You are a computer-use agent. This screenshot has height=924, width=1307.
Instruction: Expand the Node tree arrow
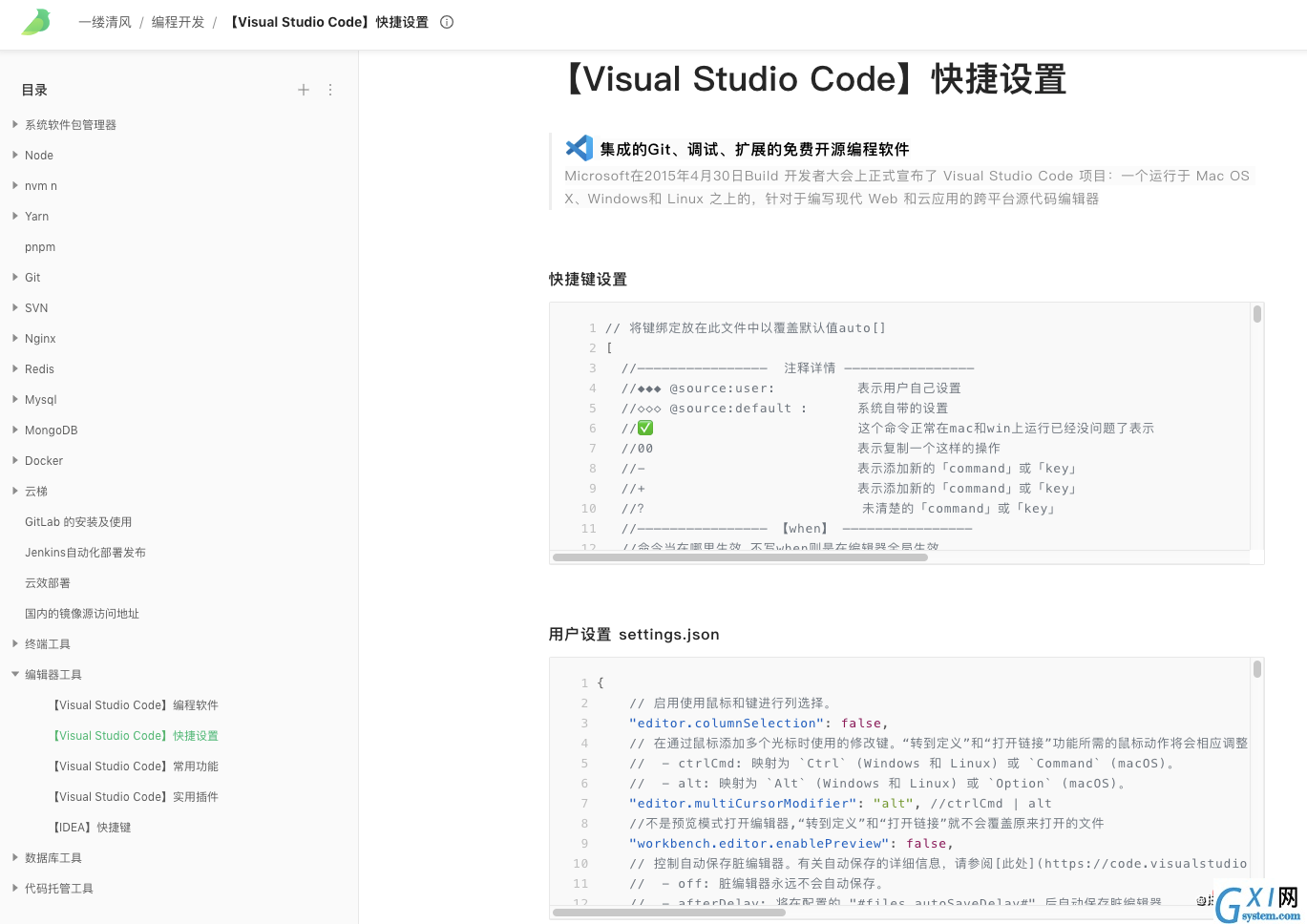click(15, 155)
